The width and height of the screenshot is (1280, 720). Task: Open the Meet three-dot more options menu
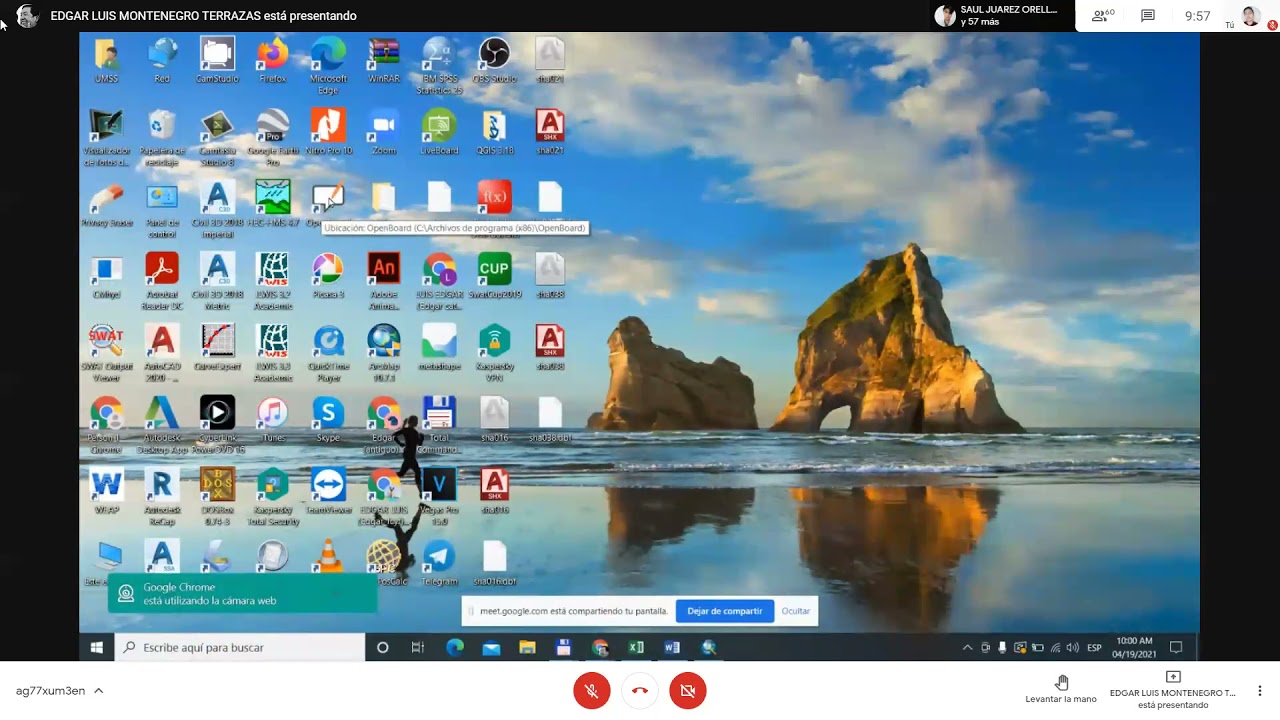pyautogui.click(x=1260, y=690)
